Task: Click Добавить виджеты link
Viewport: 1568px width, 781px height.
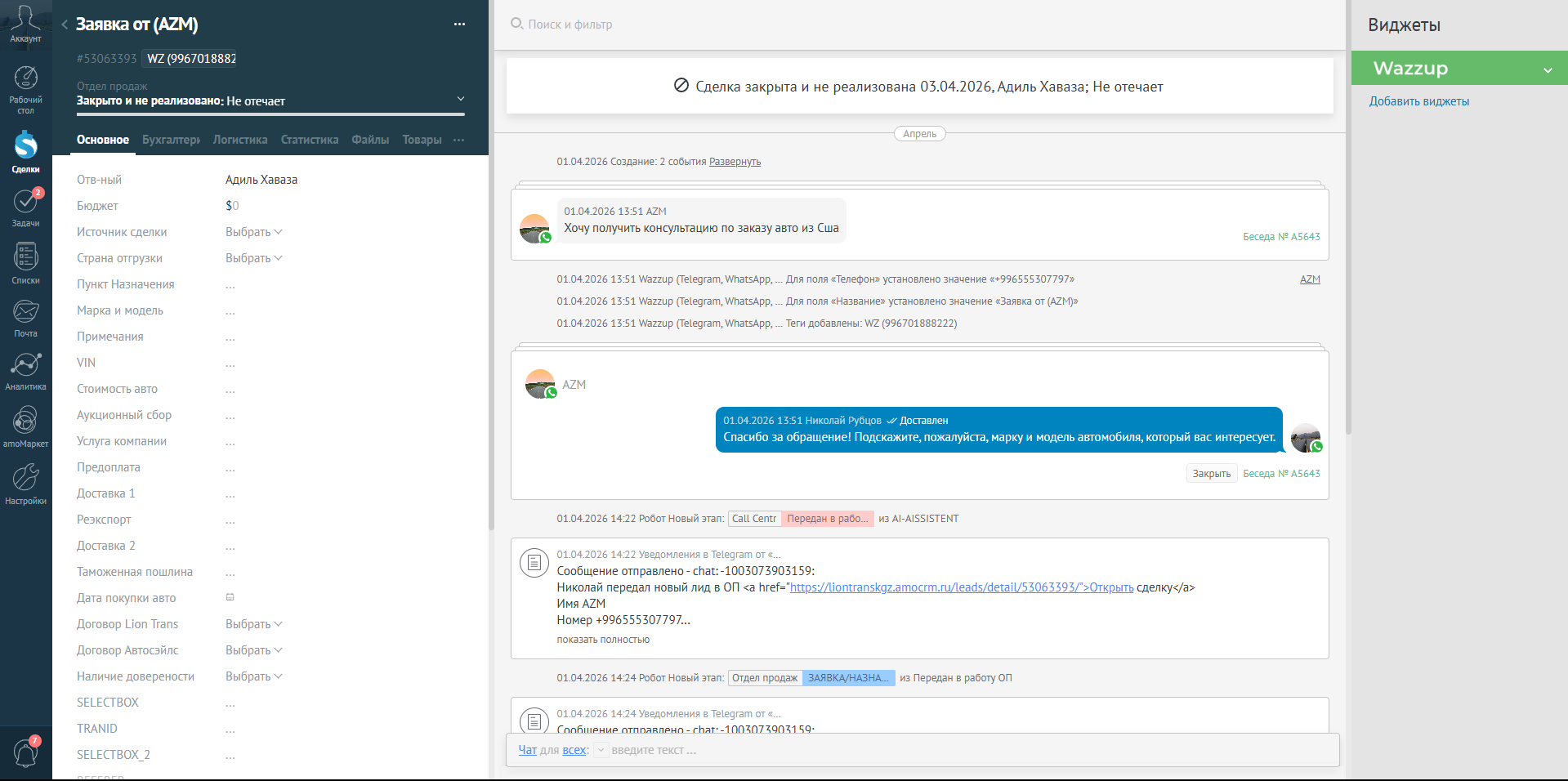Action: (1419, 101)
